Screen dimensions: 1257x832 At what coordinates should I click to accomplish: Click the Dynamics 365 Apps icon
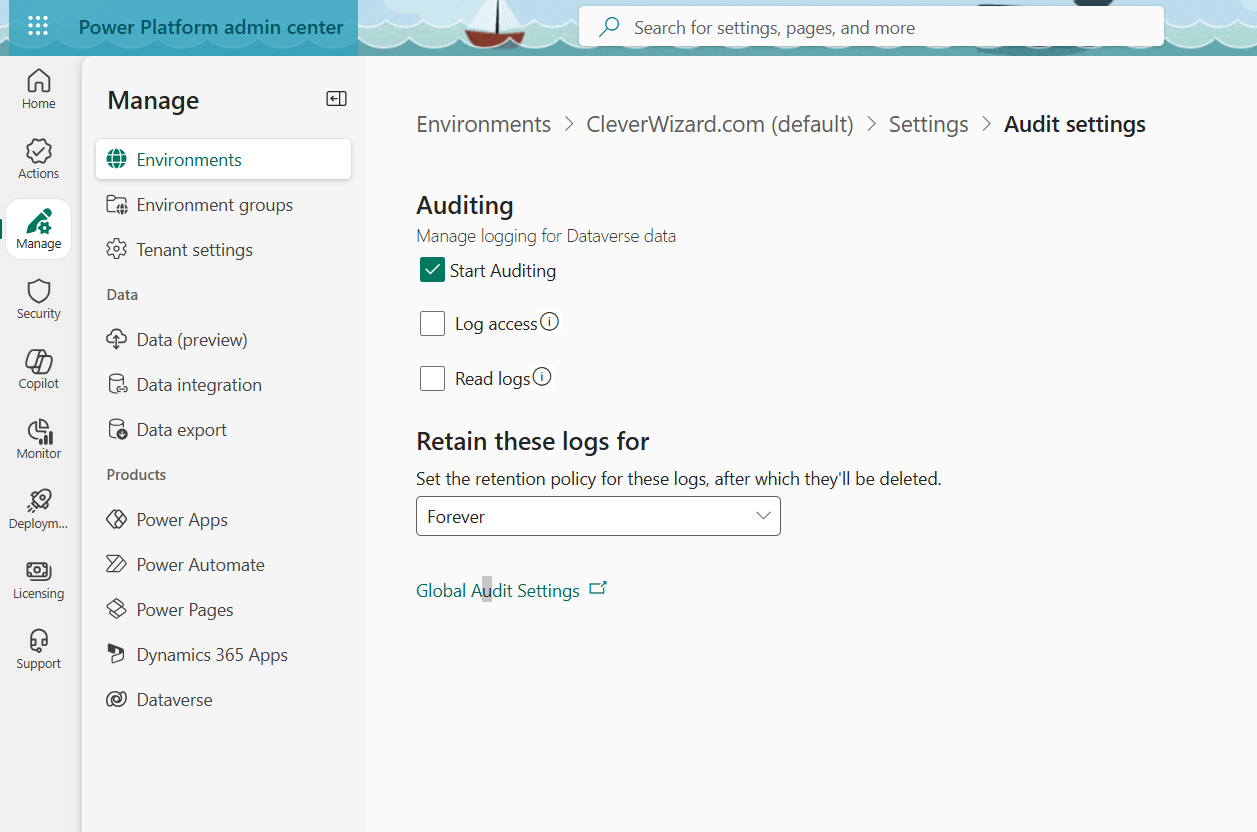point(117,654)
